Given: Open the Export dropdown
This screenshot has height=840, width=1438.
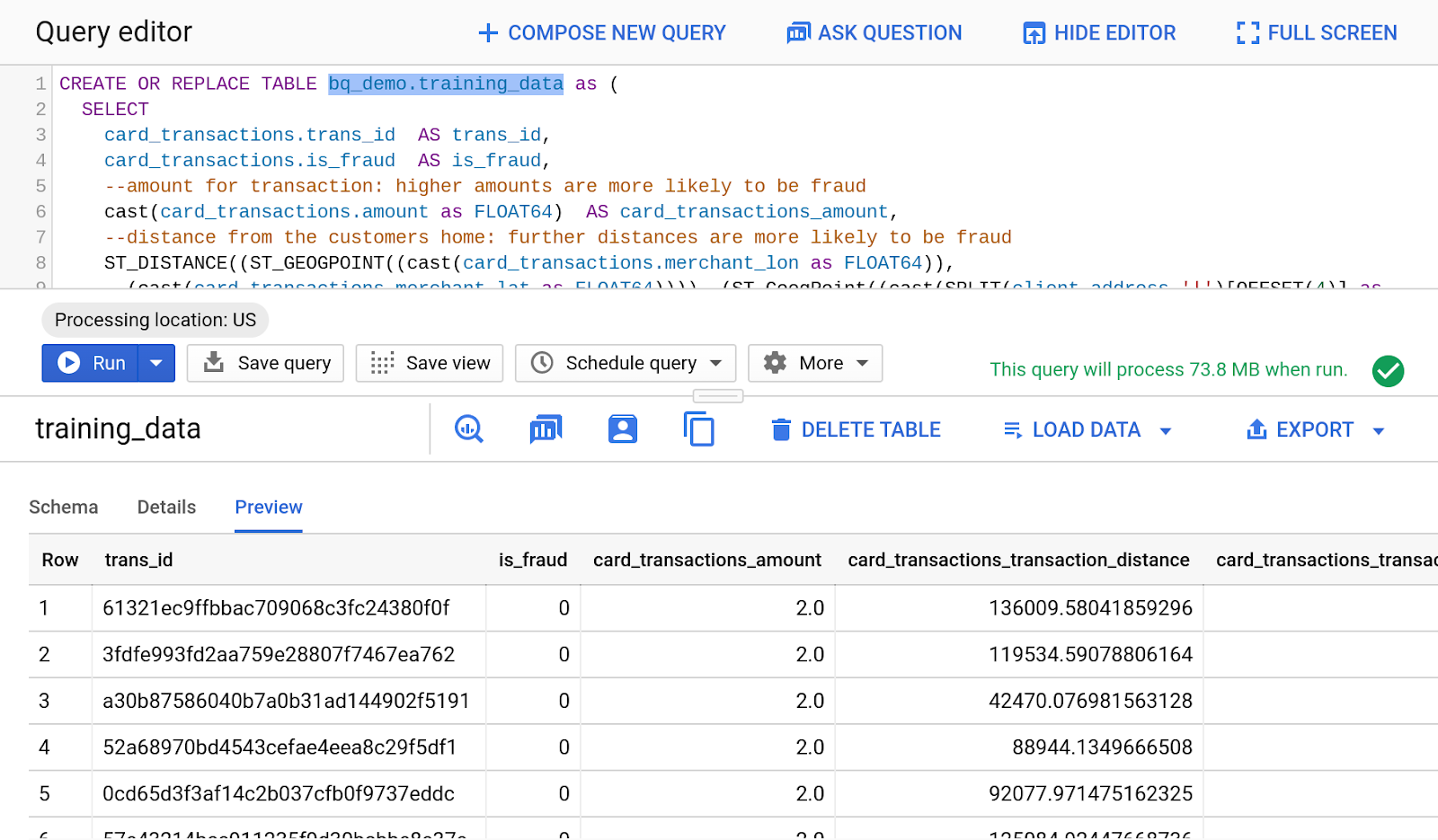Looking at the screenshot, I should (x=1316, y=430).
